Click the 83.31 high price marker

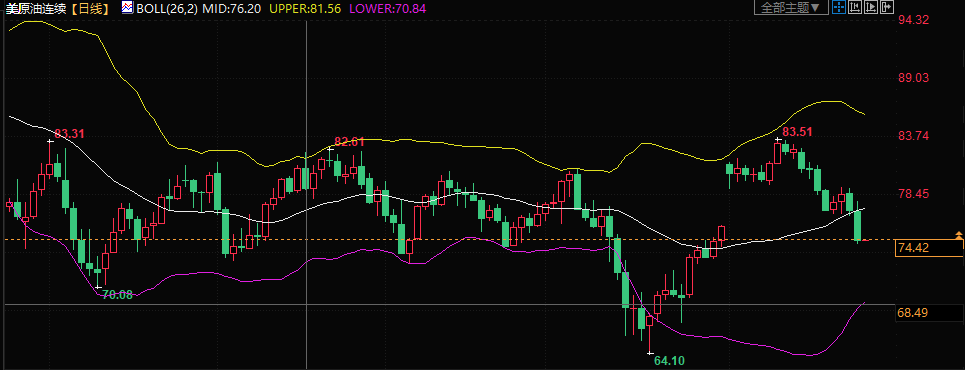(x=69, y=134)
